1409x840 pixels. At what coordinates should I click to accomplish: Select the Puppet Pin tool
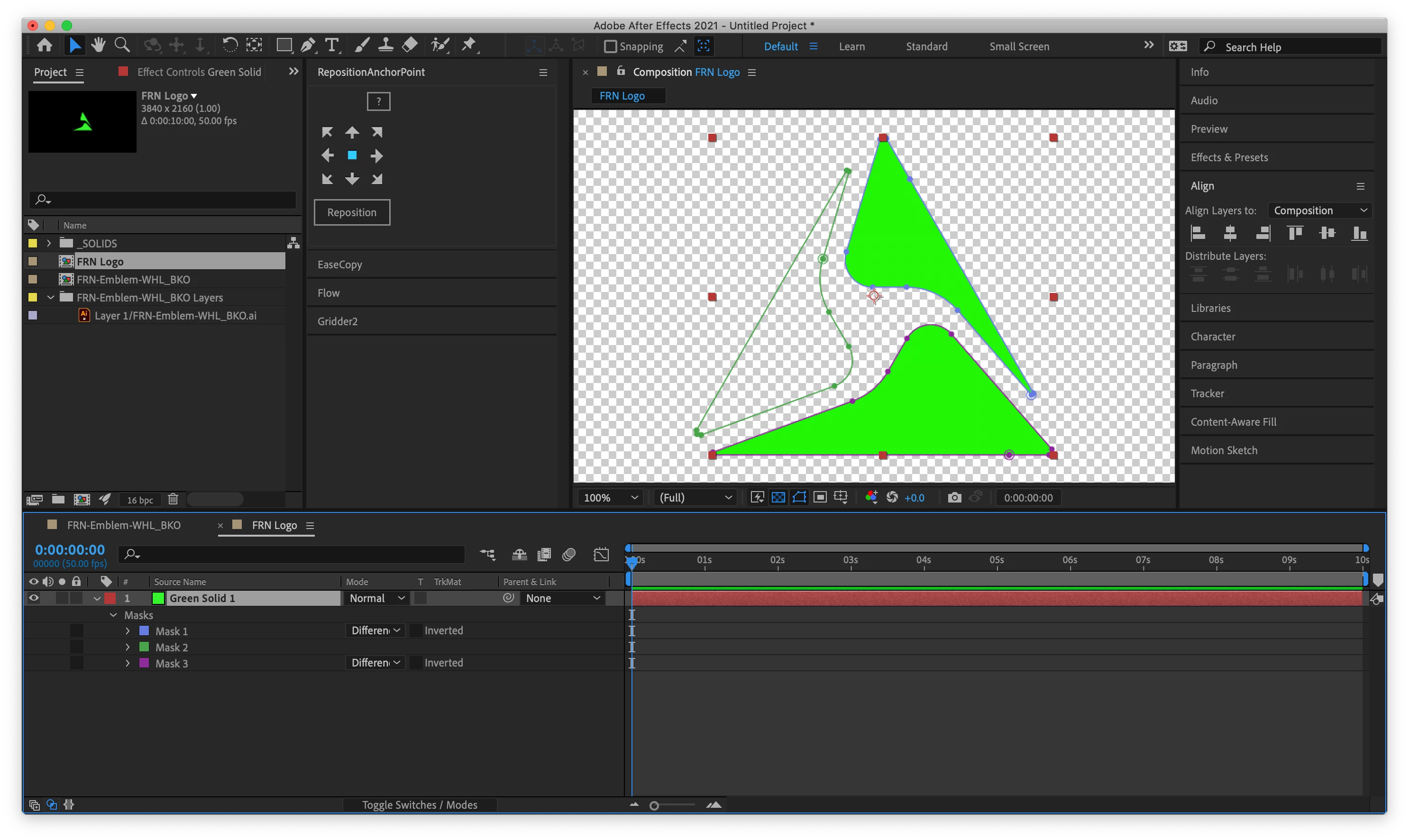coord(469,46)
